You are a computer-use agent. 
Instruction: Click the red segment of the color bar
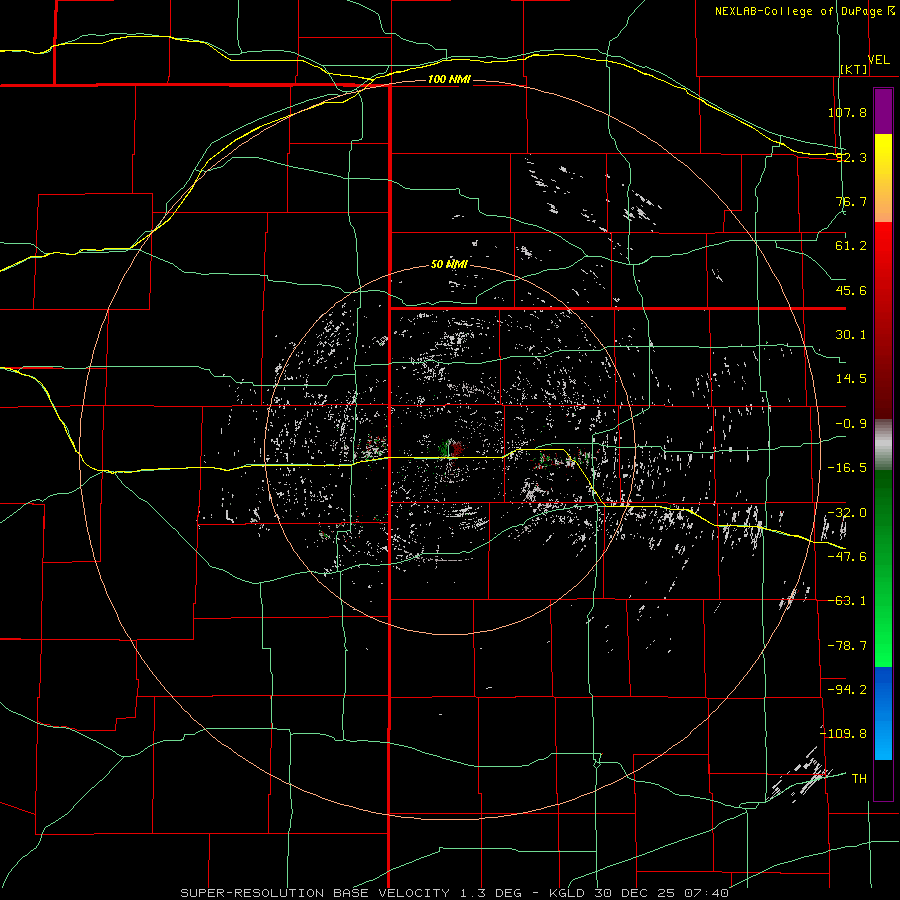pos(883,320)
